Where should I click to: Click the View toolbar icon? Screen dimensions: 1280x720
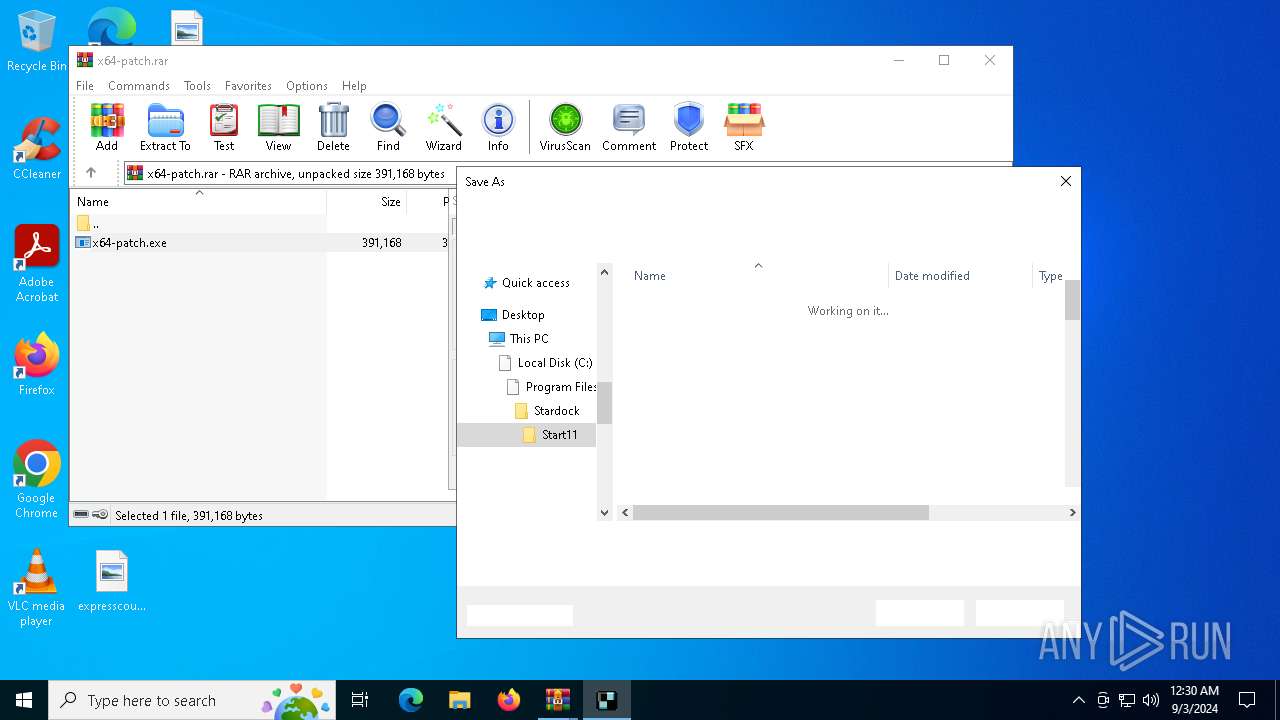278,127
